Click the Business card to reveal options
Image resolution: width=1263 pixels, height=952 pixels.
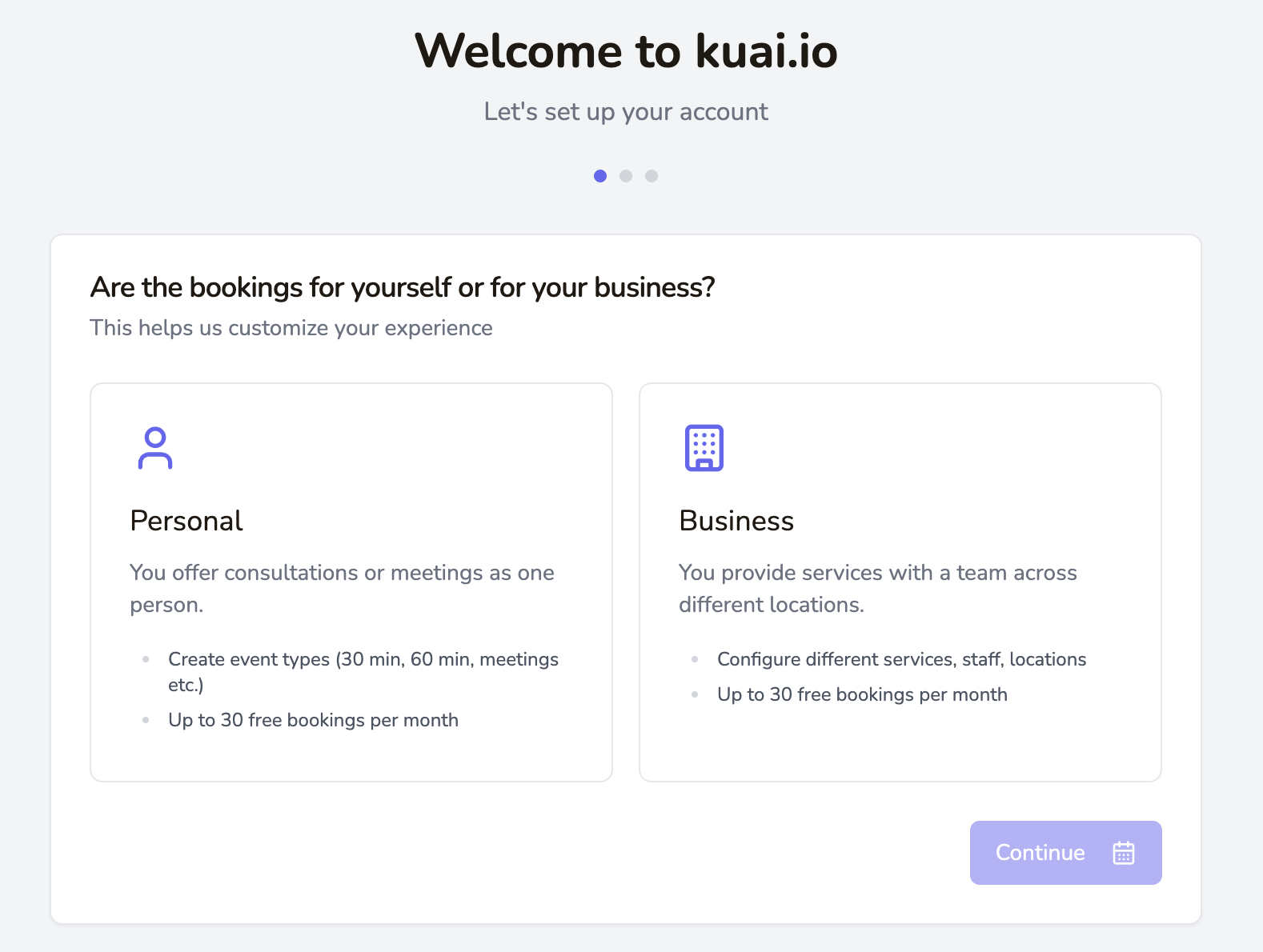click(x=900, y=582)
